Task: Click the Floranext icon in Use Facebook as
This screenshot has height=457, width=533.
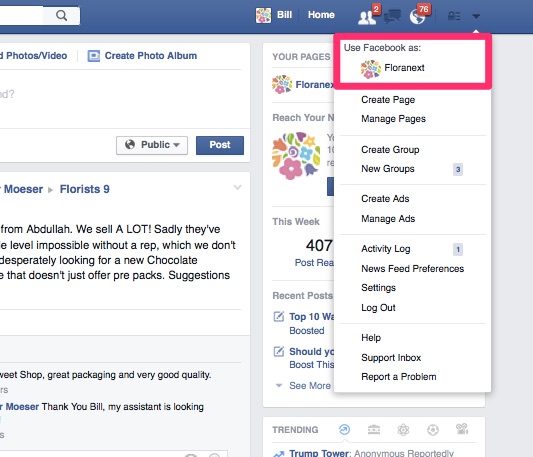Action: pyautogui.click(x=371, y=69)
